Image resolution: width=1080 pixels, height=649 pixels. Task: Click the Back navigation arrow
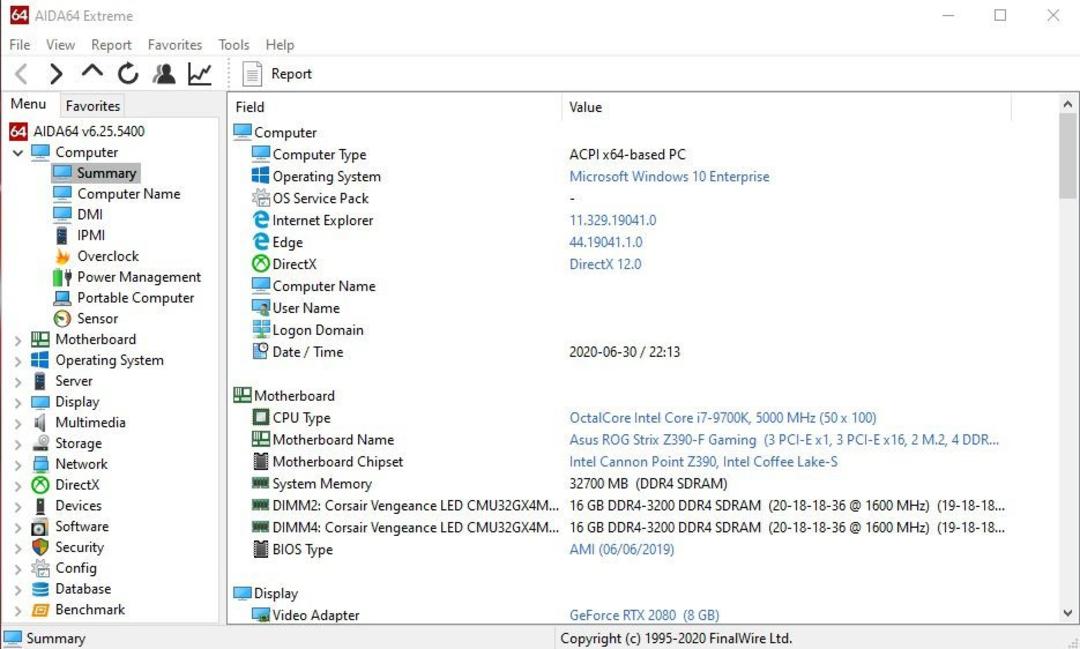click(21, 74)
